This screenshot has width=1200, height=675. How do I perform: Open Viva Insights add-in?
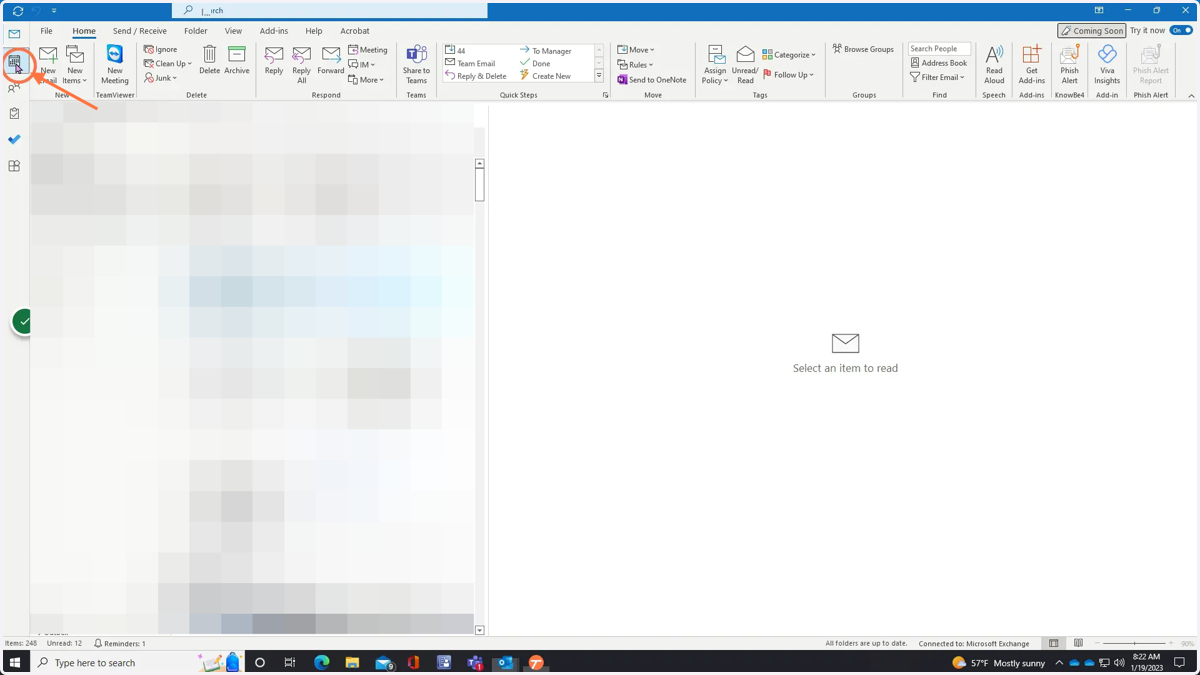pyautogui.click(x=1107, y=65)
